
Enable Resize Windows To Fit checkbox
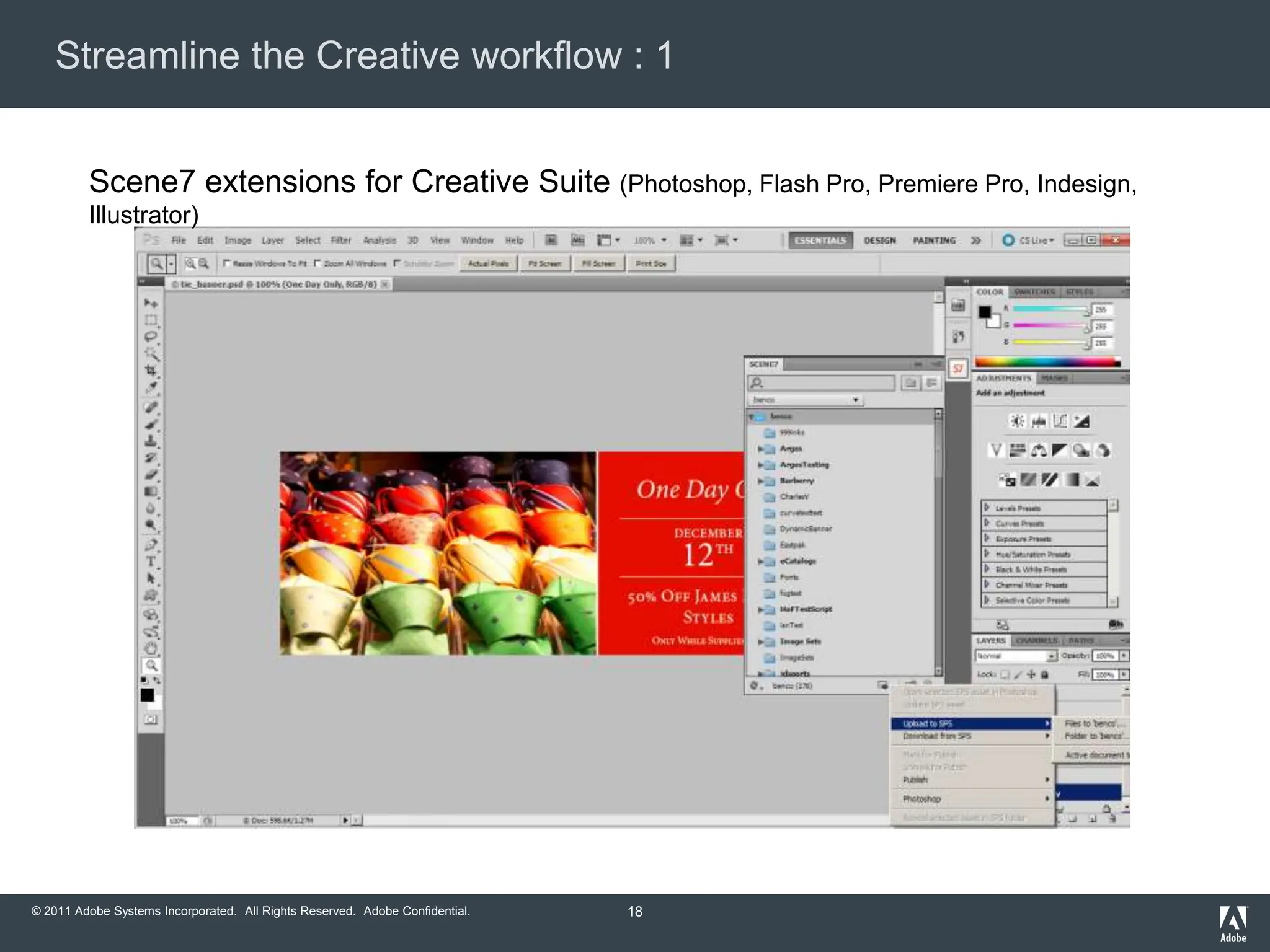tap(227, 263)
